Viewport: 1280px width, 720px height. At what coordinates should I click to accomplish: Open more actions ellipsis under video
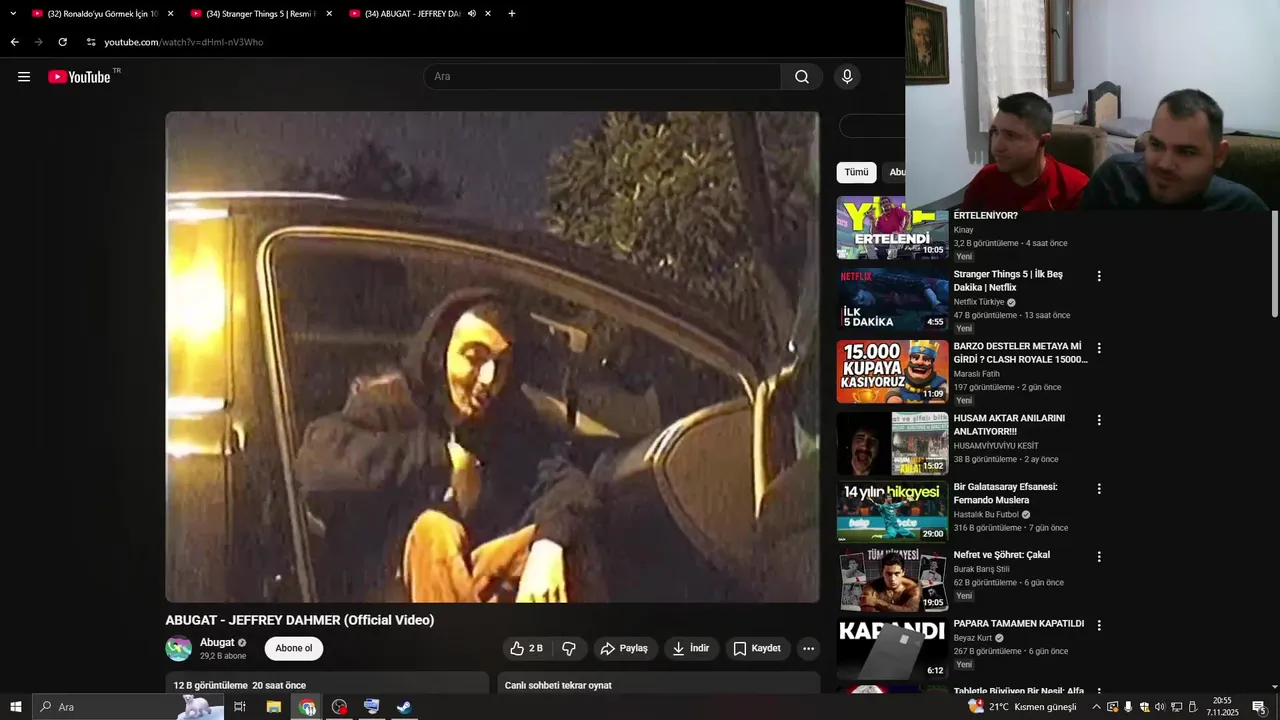[x=808, y=648]
